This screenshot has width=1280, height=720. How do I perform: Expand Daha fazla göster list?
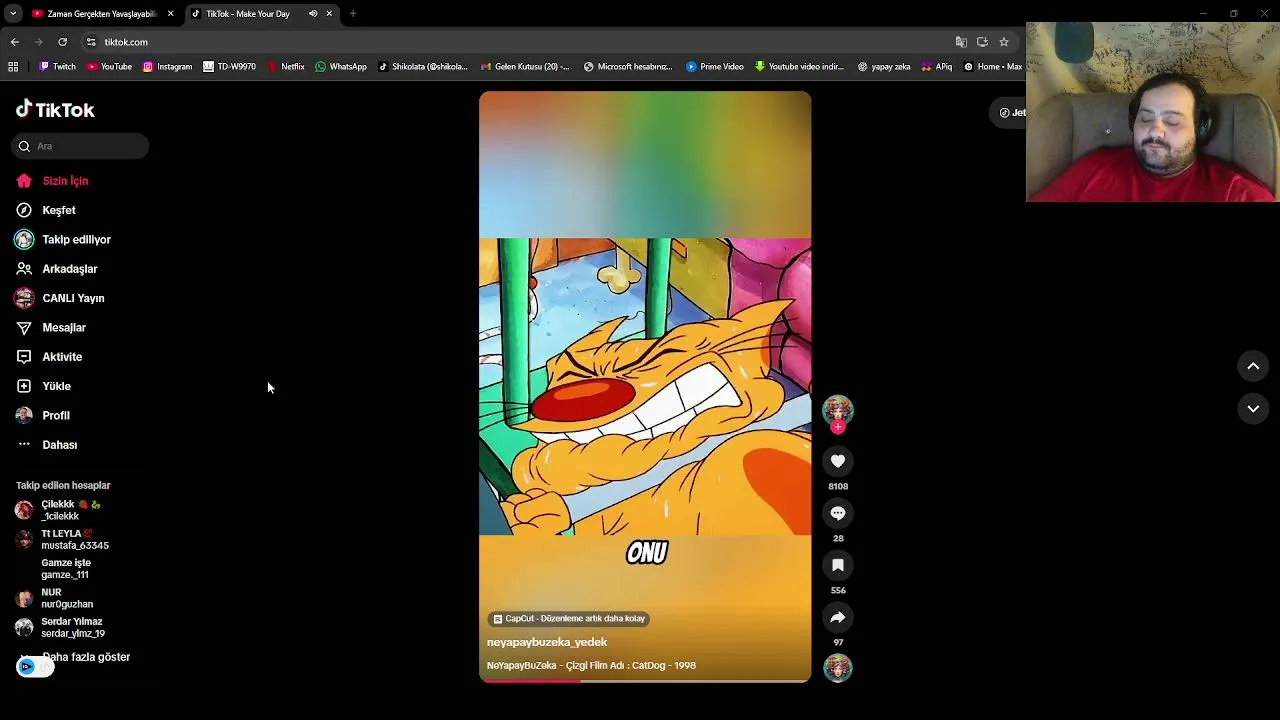[86, 657]
